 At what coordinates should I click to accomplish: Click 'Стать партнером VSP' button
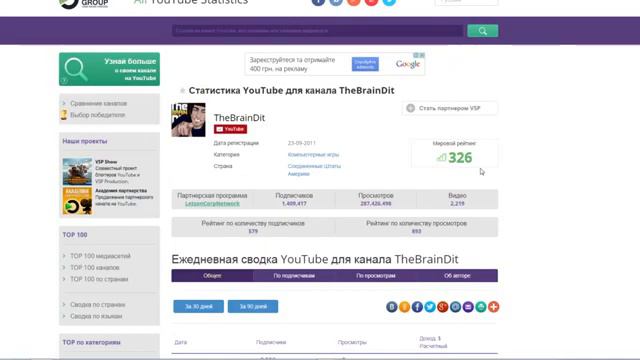(450, 108)
